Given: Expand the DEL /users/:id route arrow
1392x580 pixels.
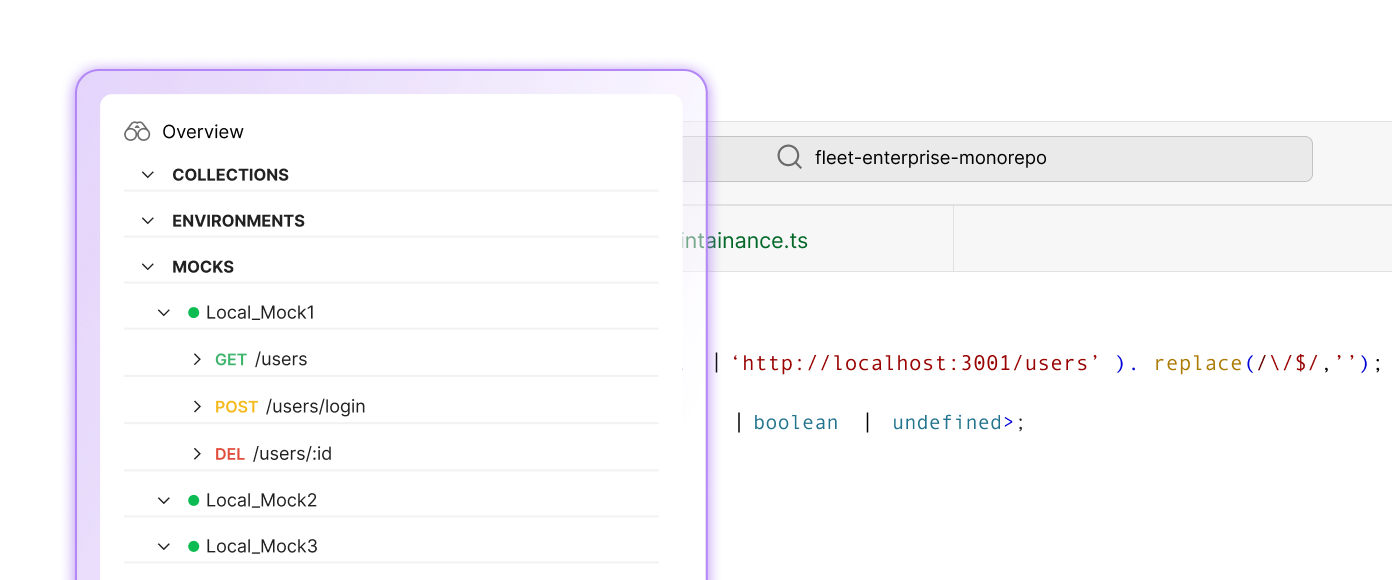Looking at the screenshot, I should coord(197,454).
